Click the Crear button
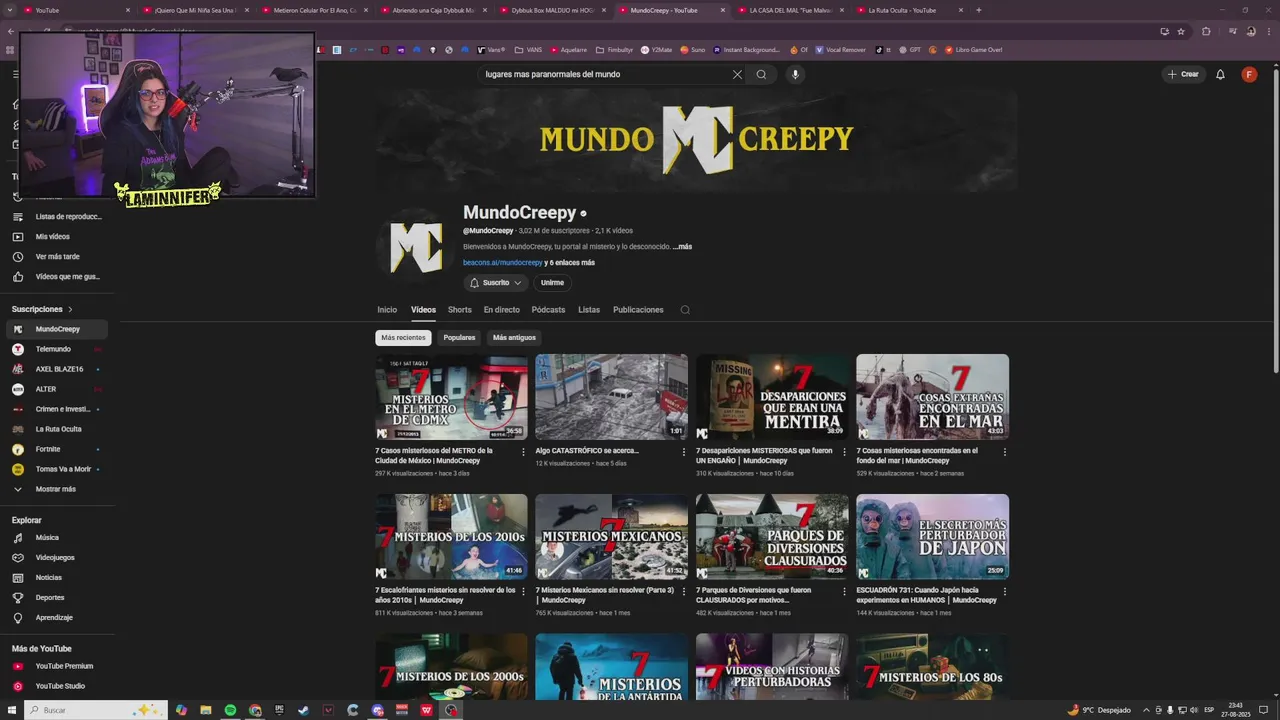Image resolution: width=1280 pixels, height=720 pixels. (1182, 74)
